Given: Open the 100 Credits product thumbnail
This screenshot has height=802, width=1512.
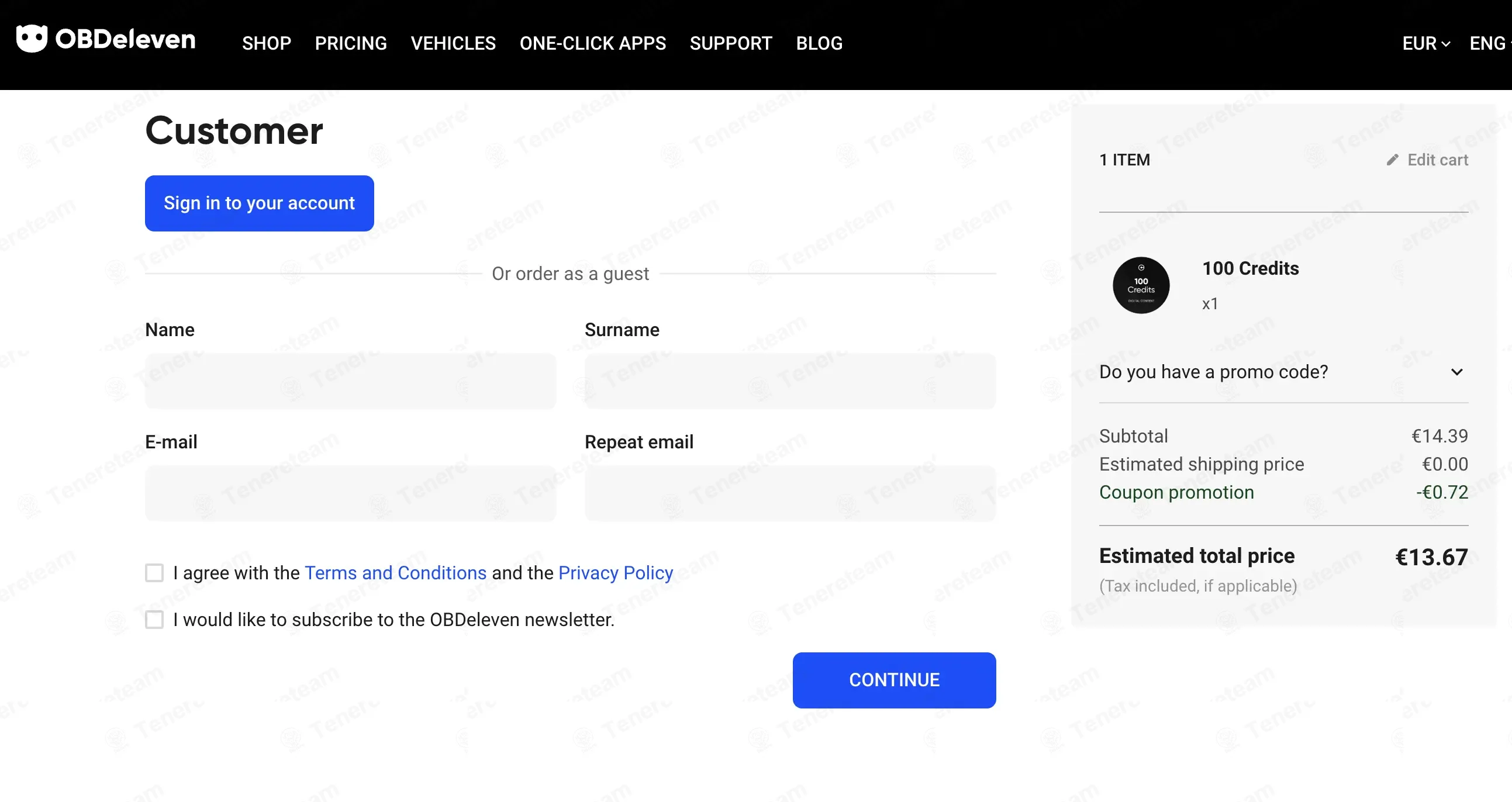Looking at the screenshot, I should [x=1141, y=286].
